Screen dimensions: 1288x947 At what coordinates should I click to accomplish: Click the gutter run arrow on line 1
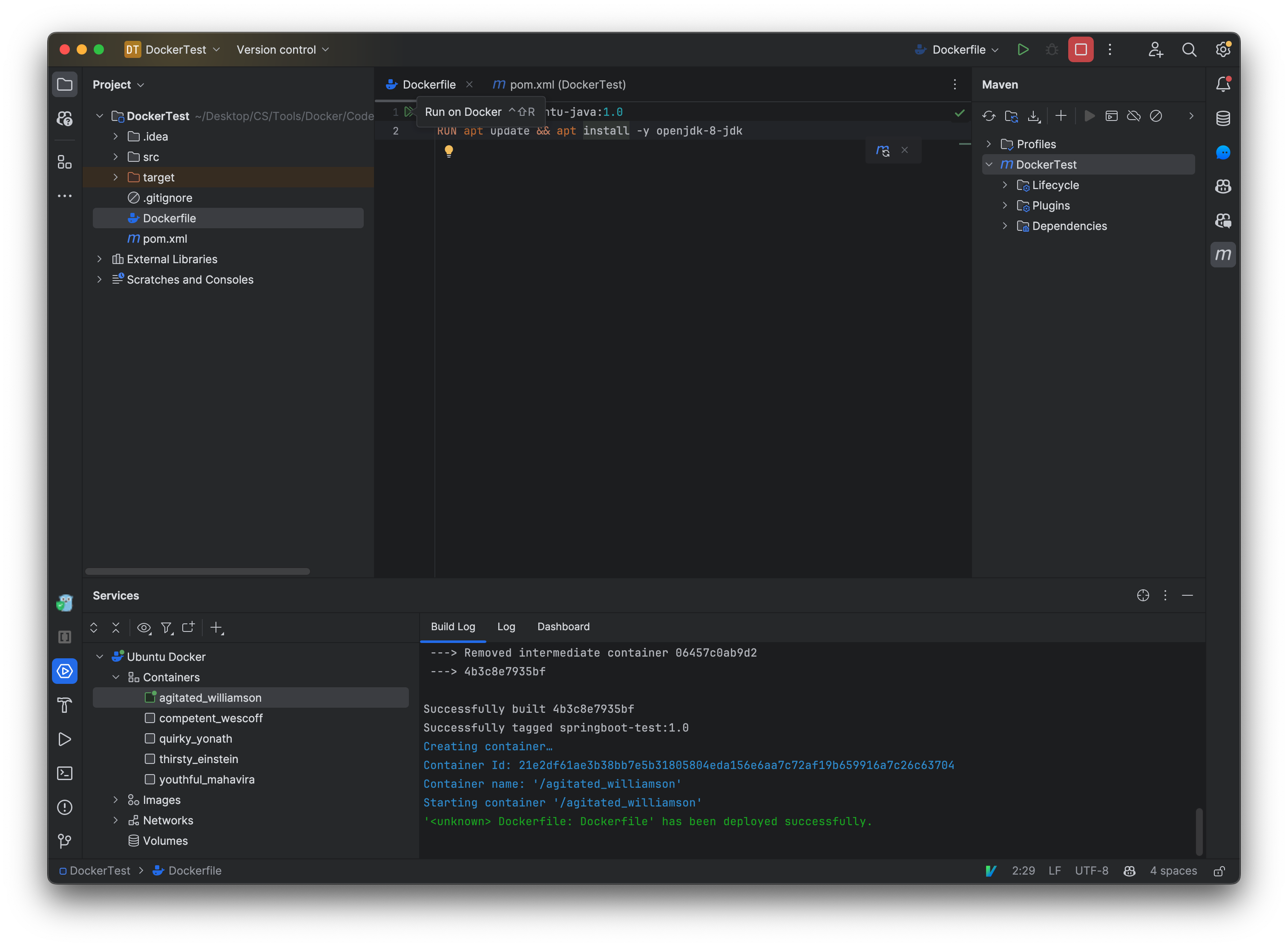409,112
